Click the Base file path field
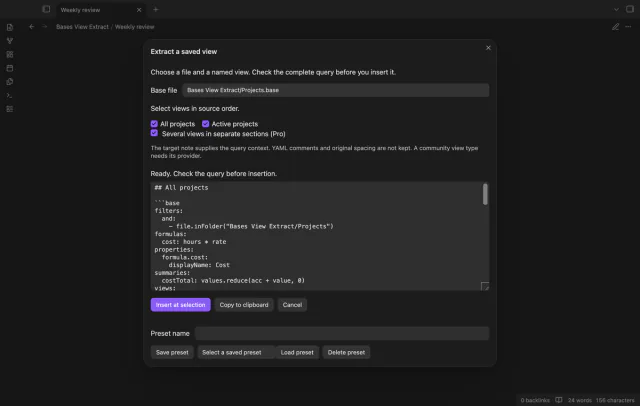Image resolution: width=640 pixels, height=406 pixels. pos(336,90)
